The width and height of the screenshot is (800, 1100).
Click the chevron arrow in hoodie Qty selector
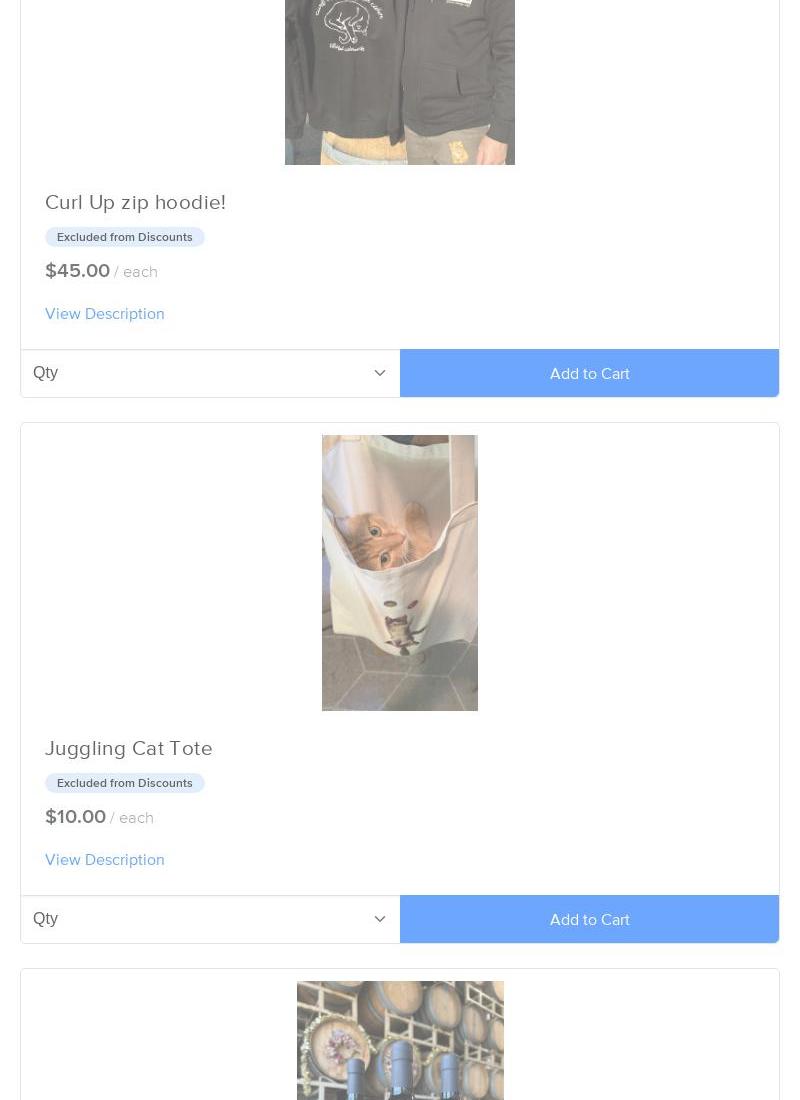380,373
